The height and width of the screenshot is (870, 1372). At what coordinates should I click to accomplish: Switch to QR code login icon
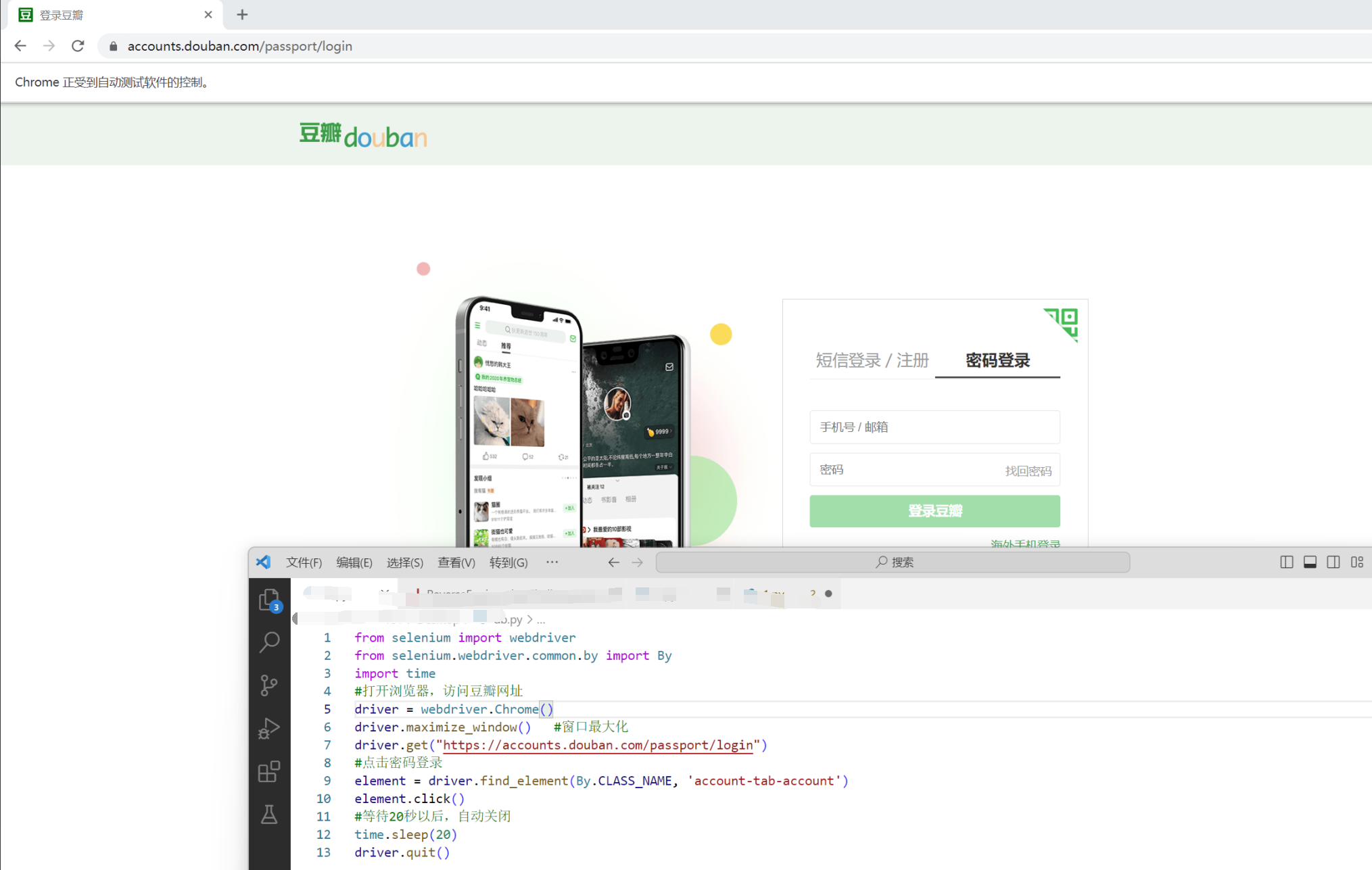pyautogui.click(x=1062, y=324)
